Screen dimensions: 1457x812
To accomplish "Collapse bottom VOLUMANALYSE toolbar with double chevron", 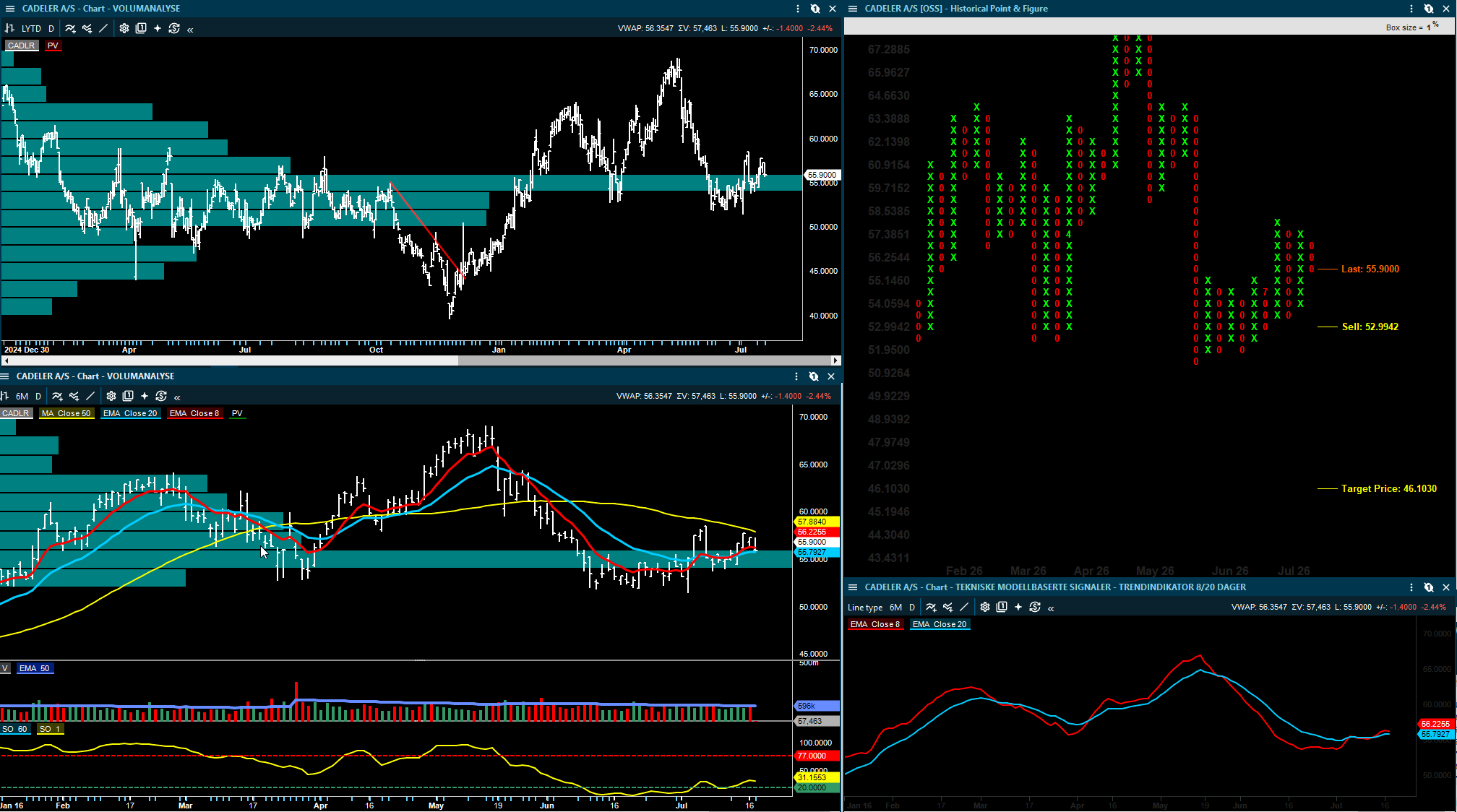I will coord(177,397).
